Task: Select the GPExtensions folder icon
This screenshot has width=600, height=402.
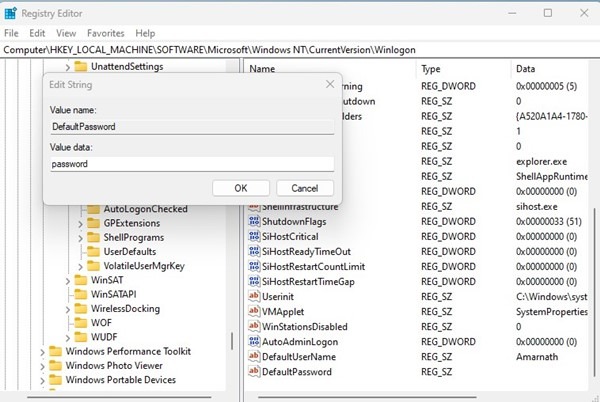Action: (x=93, y=223)
